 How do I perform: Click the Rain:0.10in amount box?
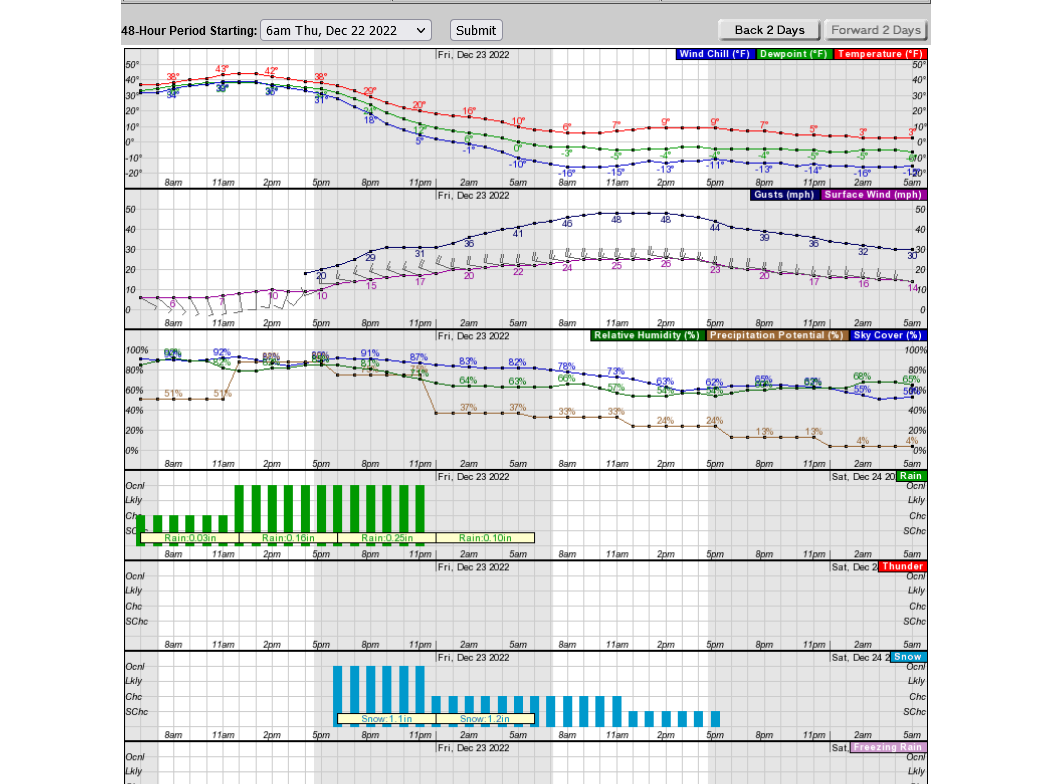485,538
